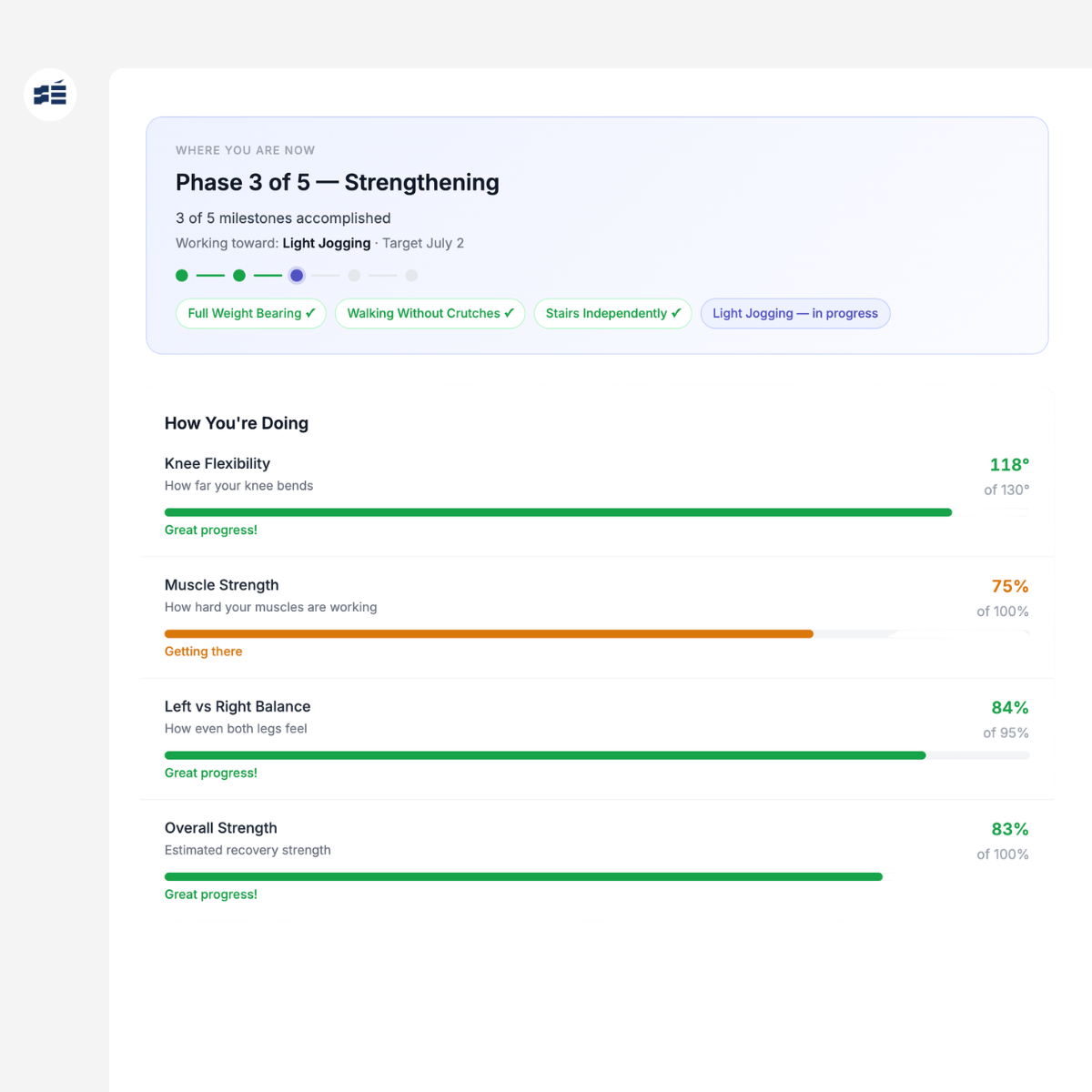Viewport: 1092px width, 1092px height.
Task: Click the 'Left vs Right Balance' title
Action: [238, 706]
